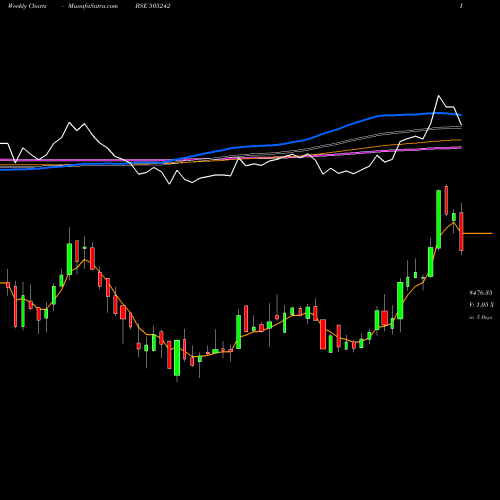The width and height of the screenshot is (500, 500).
Task: Click the final red candle at the chart's right end
Action: coord(461,231)
